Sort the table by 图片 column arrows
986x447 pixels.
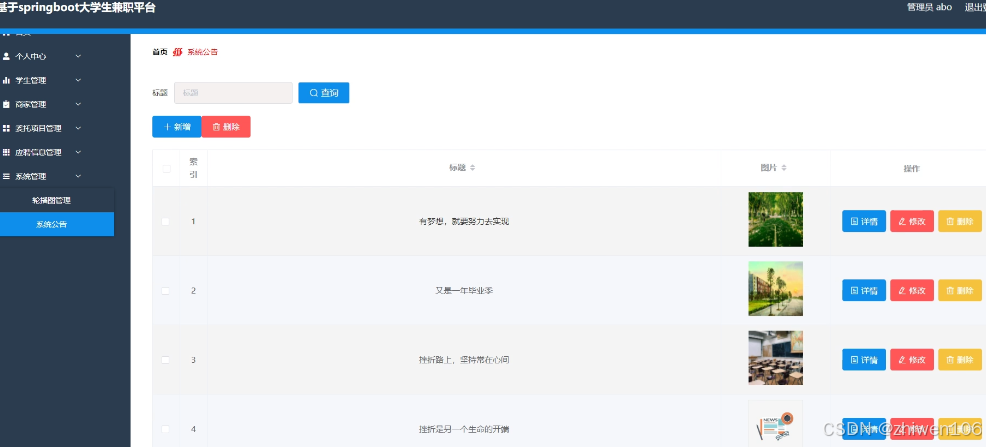click(x=784, y=168)
